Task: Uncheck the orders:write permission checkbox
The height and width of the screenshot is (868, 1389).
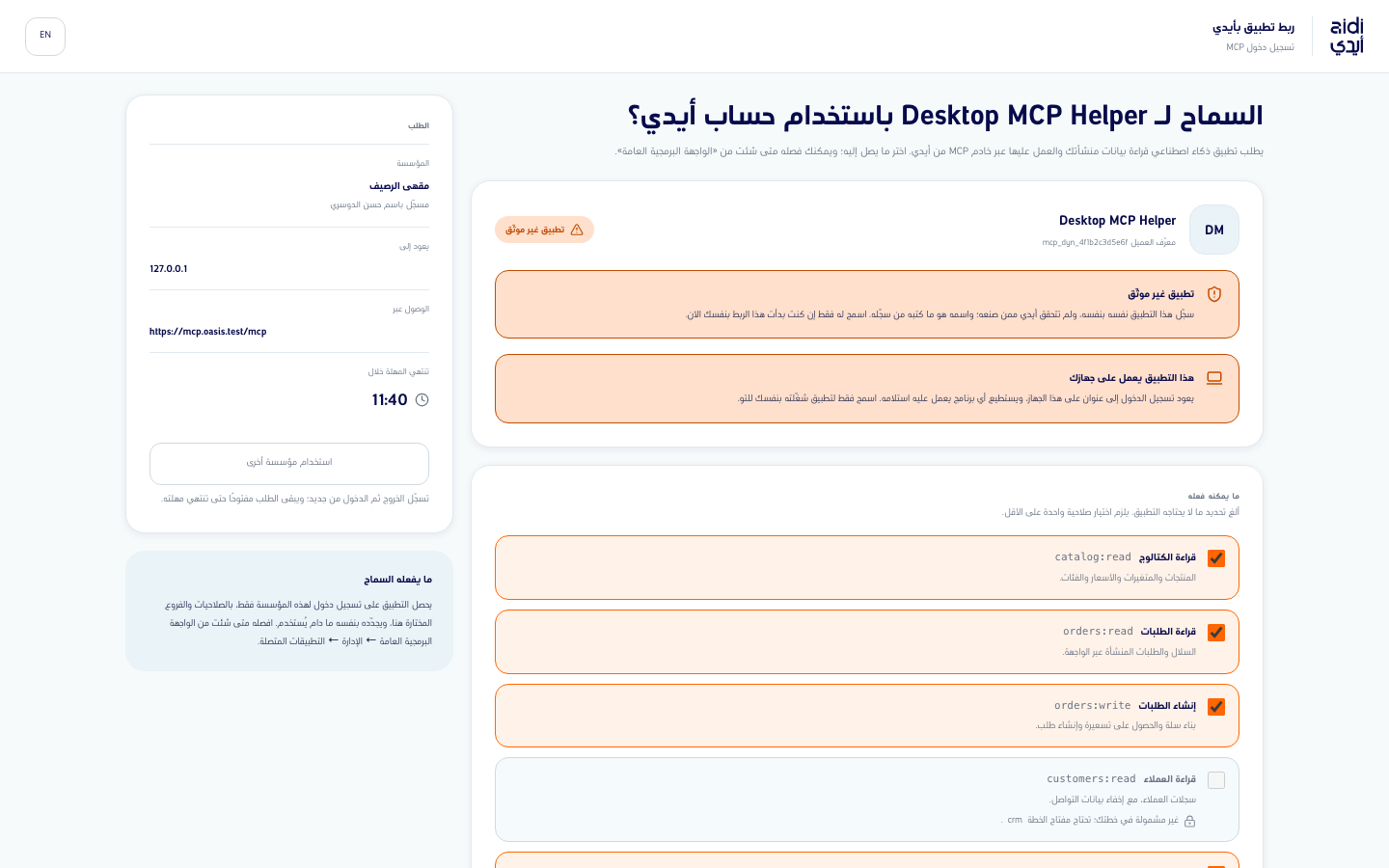Action: [x=1216, y=707]
